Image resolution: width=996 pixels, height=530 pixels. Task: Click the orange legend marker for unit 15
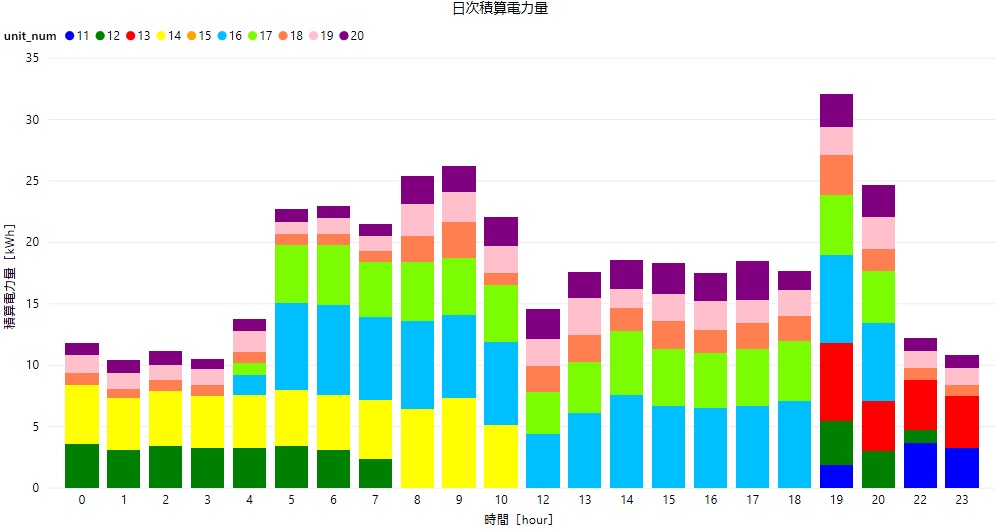(192, 36)
